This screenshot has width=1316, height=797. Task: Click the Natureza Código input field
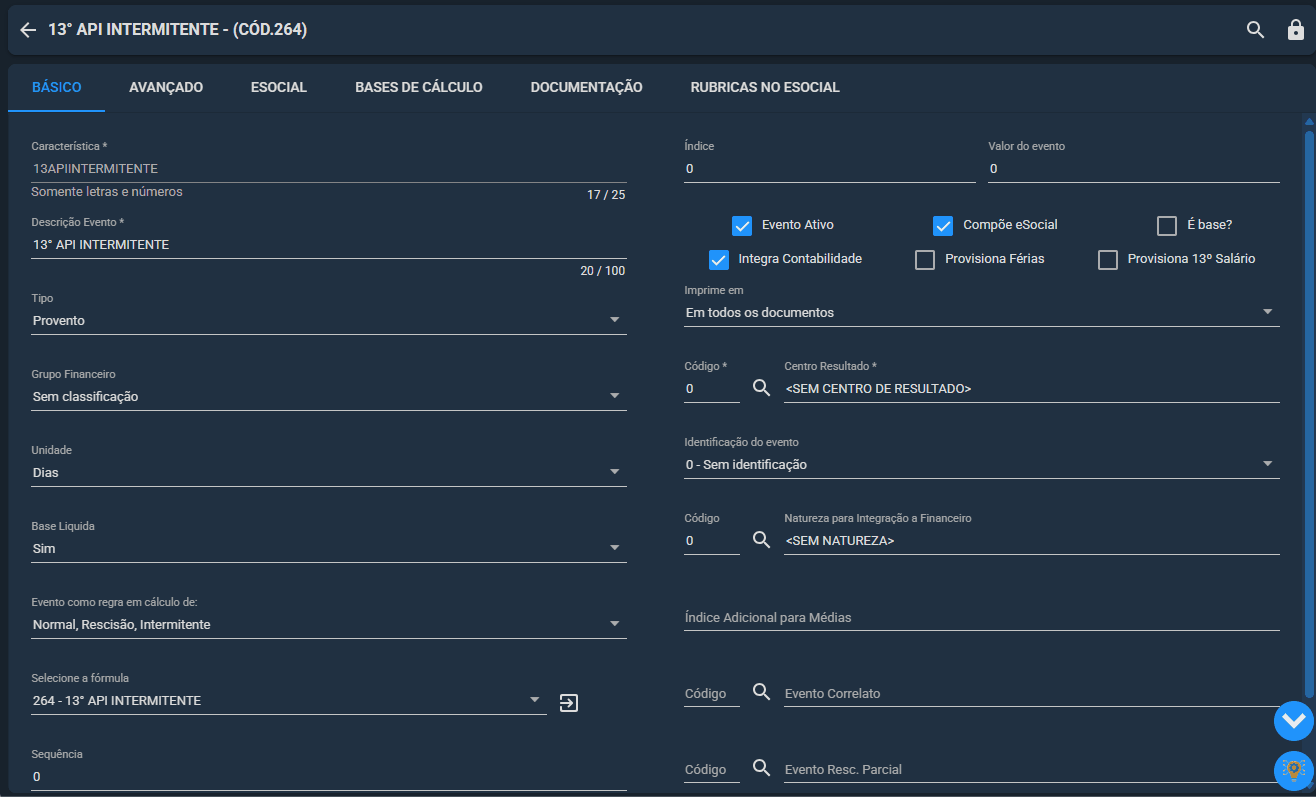tap(712, 541)
